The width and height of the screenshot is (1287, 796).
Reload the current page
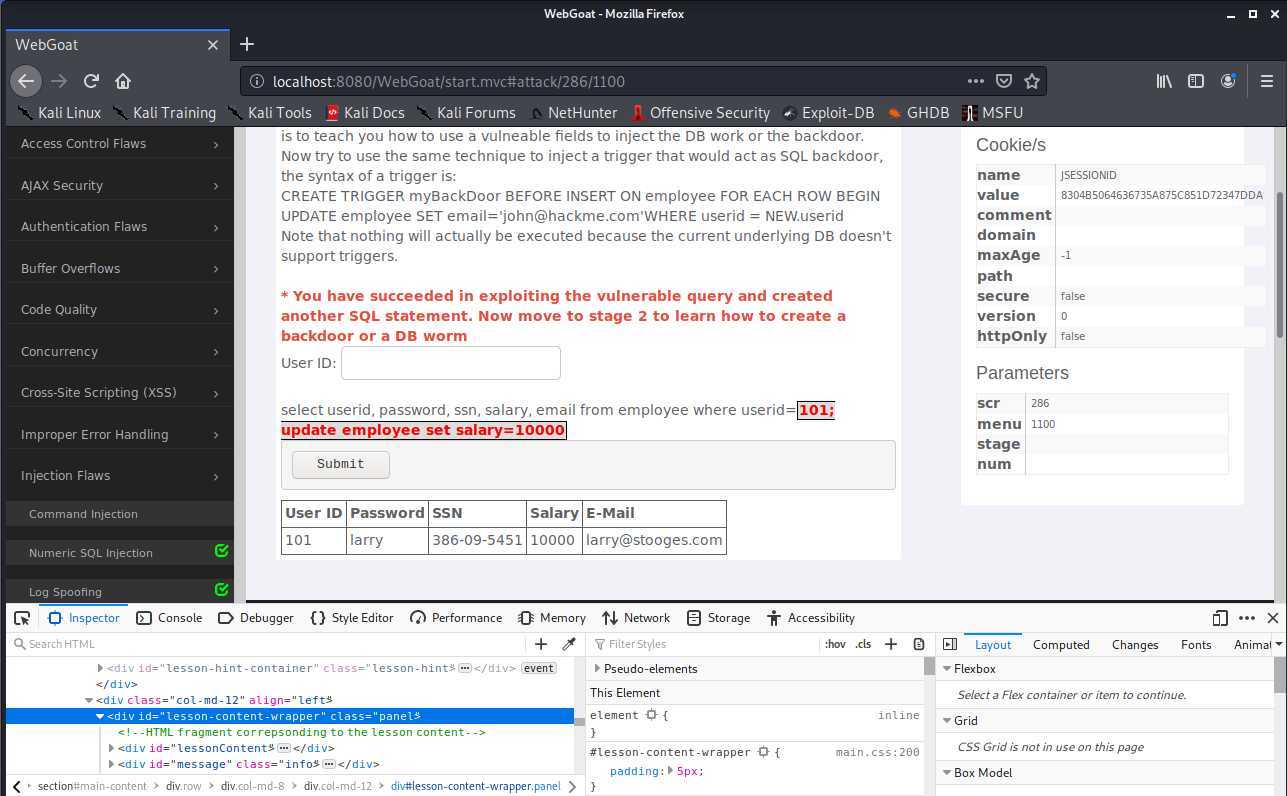[91, 81]
